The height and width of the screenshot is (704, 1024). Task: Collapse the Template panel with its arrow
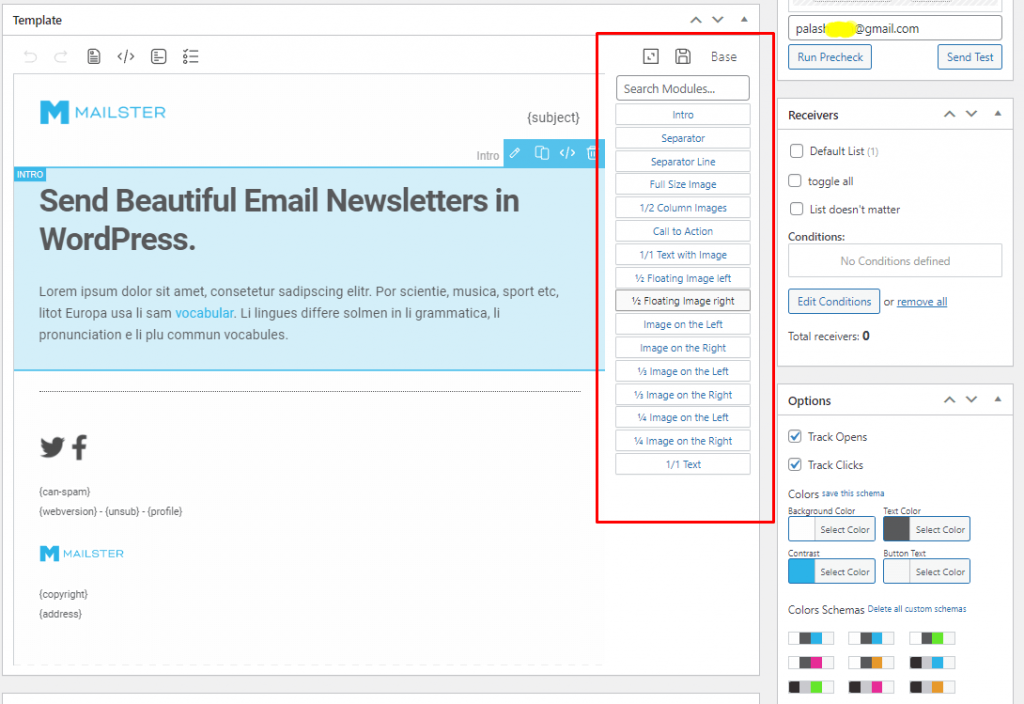(x=743, y=19)
